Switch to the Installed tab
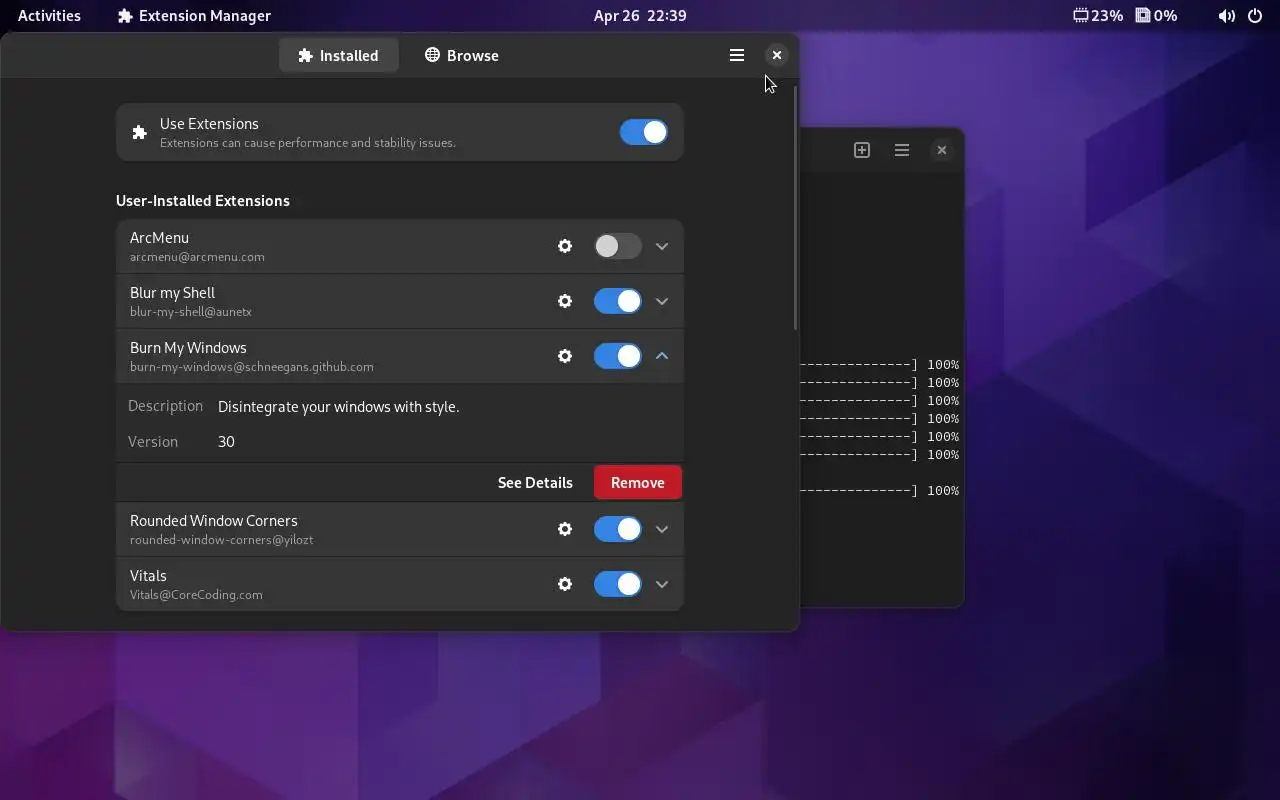Viewport: 1280px width, 800px height. (x=339, y=55)
